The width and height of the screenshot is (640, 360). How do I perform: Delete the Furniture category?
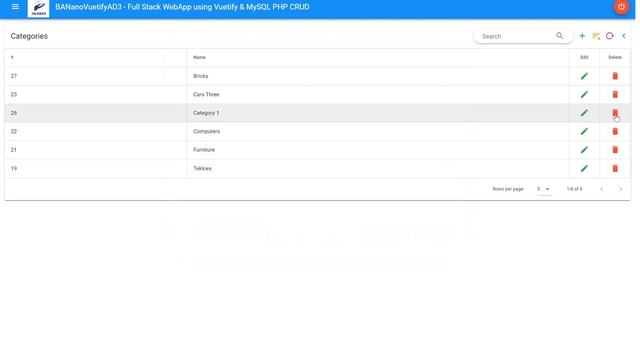coord(615,150)
